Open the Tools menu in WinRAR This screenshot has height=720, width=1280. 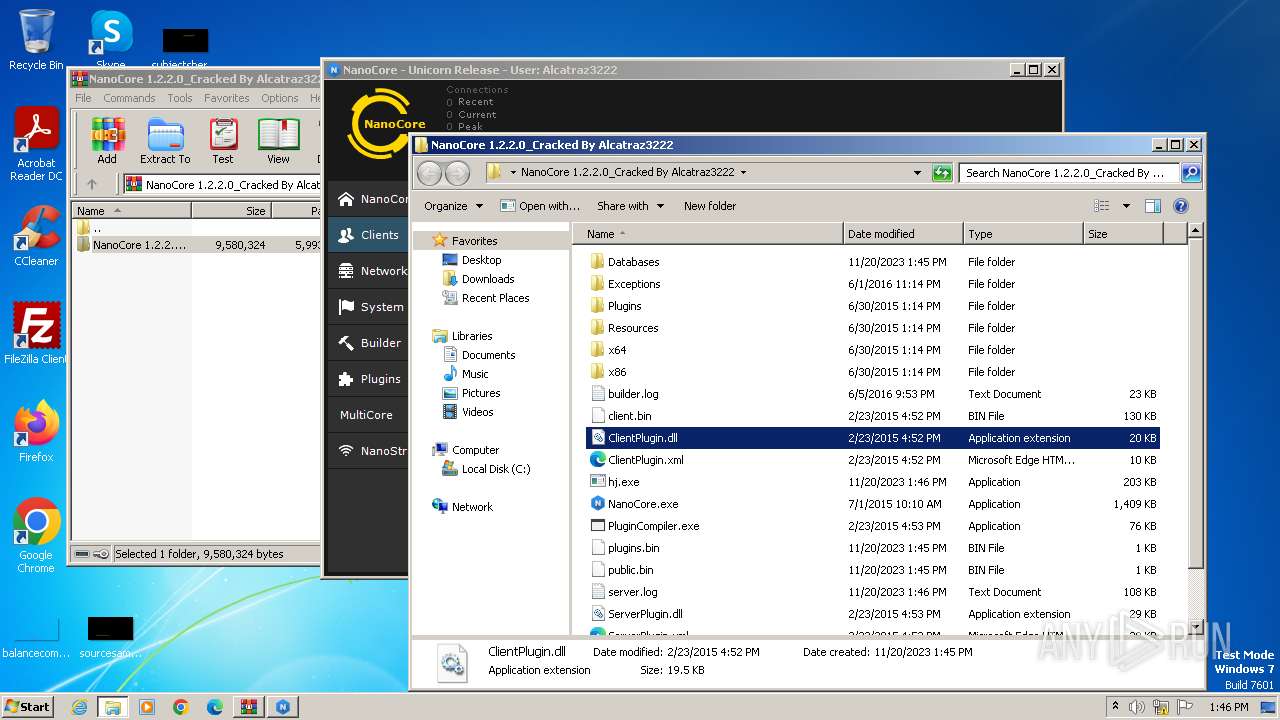click(x=180, y=98)
